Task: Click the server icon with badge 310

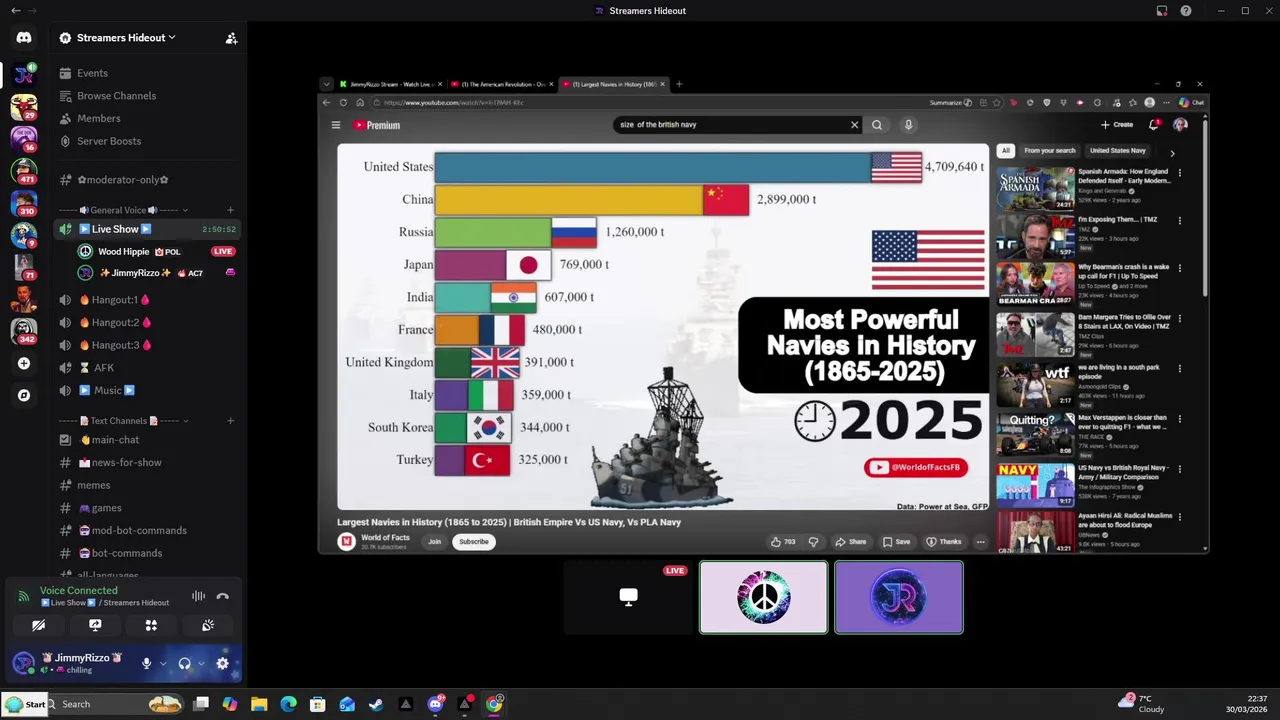Action: [24, 203]
